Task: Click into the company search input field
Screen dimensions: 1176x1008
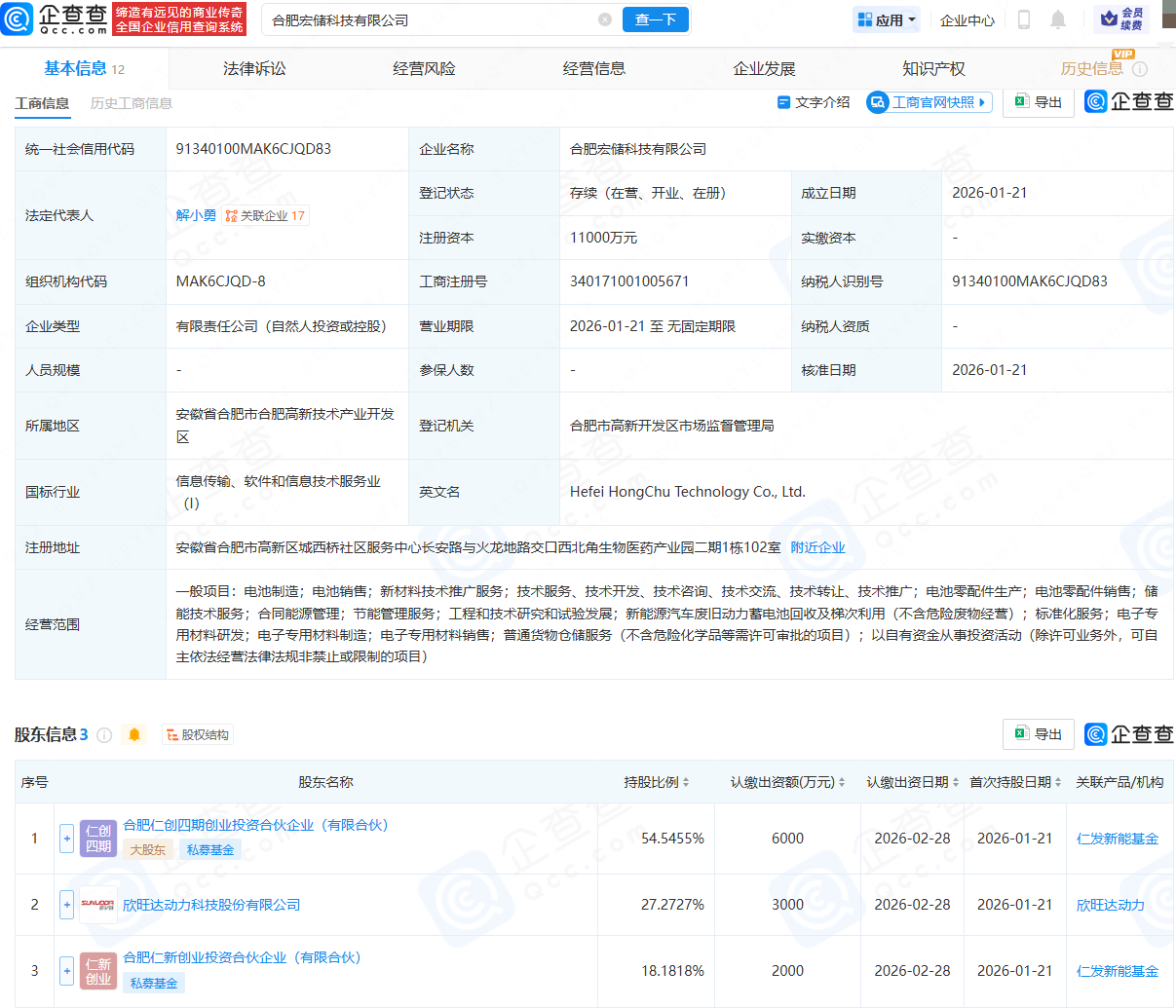Action: point(429,19)
